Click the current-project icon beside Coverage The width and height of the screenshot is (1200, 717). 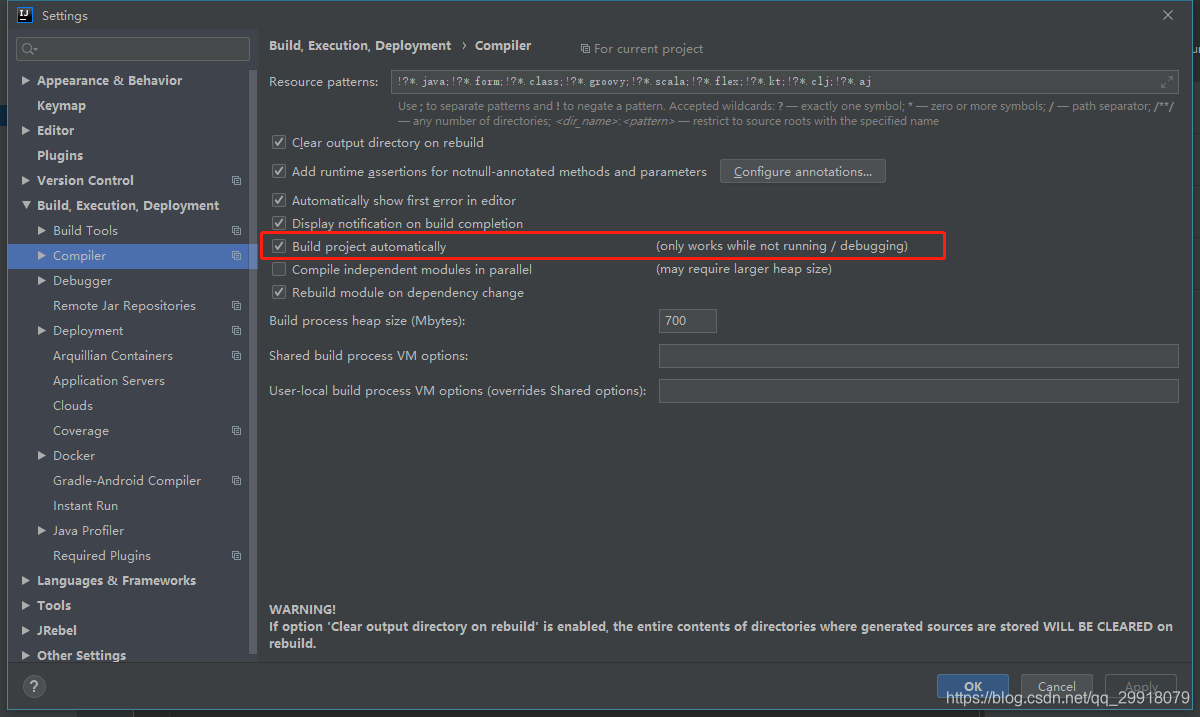coord(236,430)
